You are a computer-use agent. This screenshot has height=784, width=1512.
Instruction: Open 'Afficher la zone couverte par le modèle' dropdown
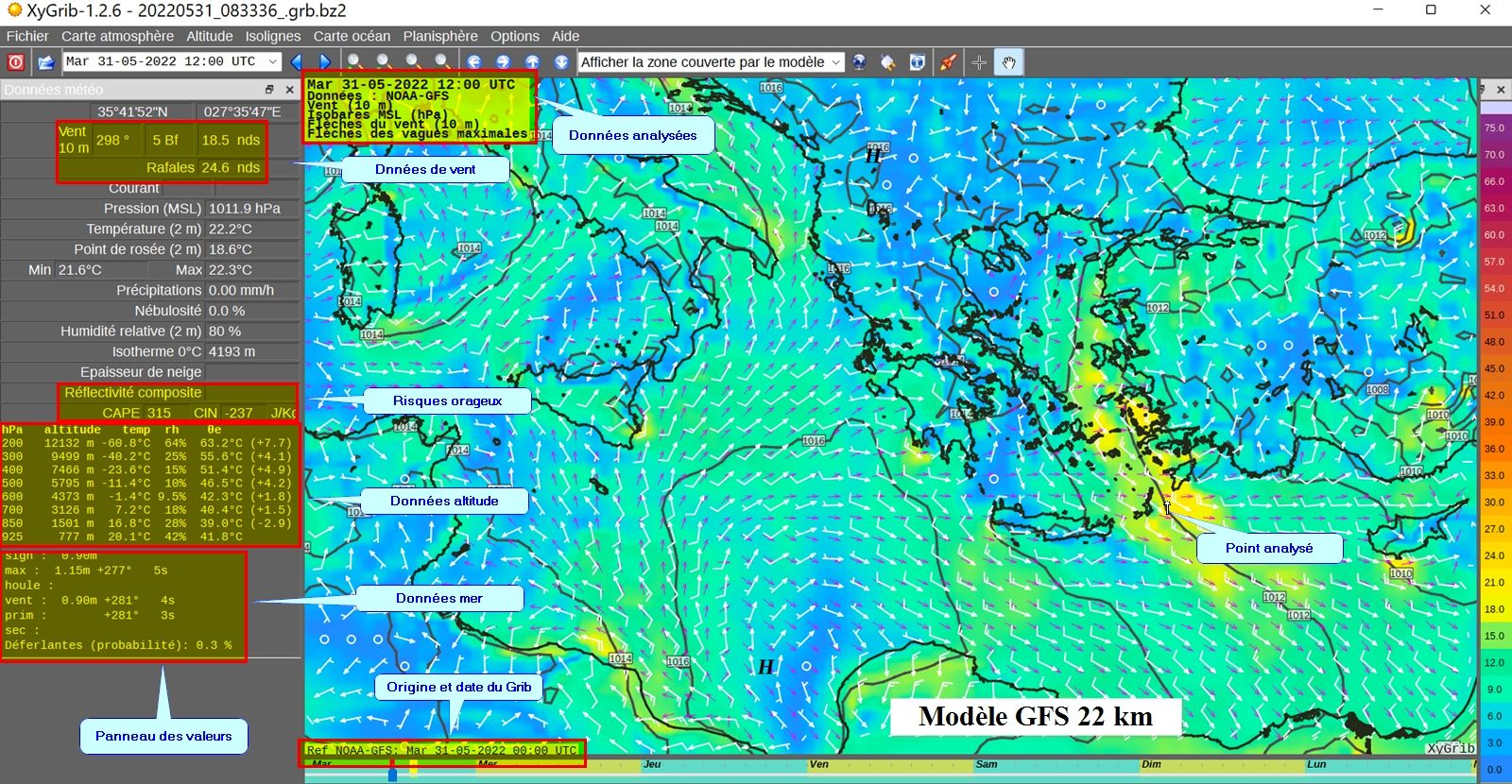click(x=710, y=61)
